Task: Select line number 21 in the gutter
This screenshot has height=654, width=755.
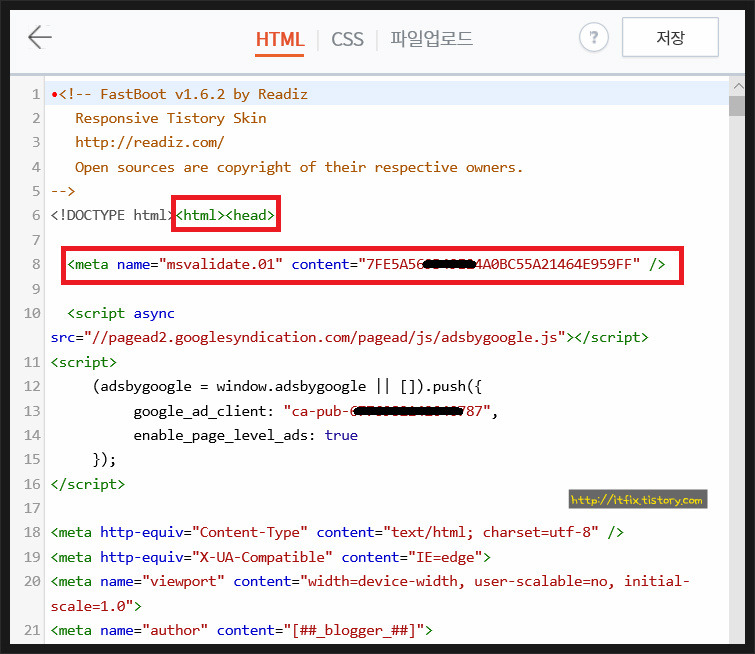Action: point(32,630)
